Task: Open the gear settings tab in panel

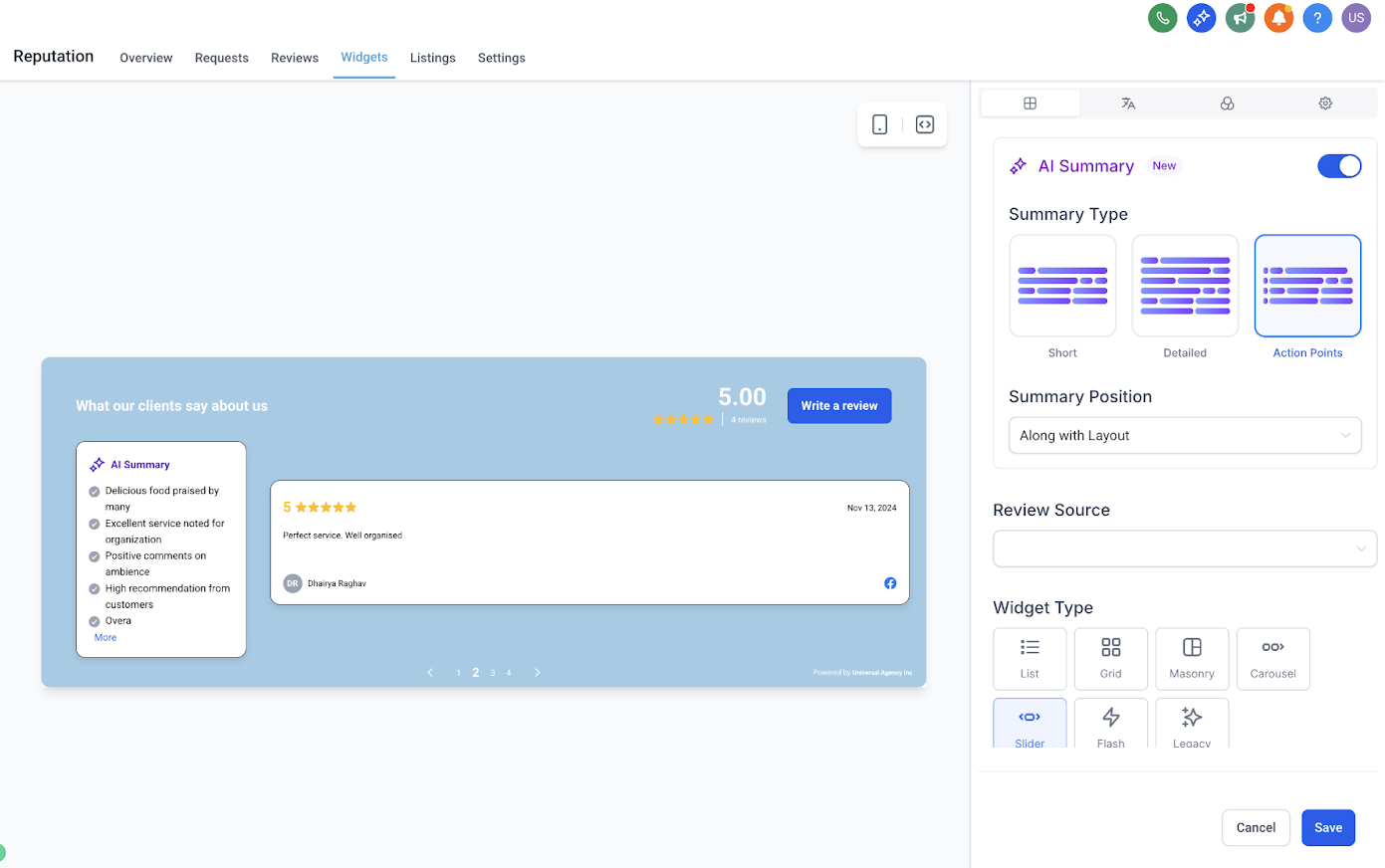Action: (1325, 104)
